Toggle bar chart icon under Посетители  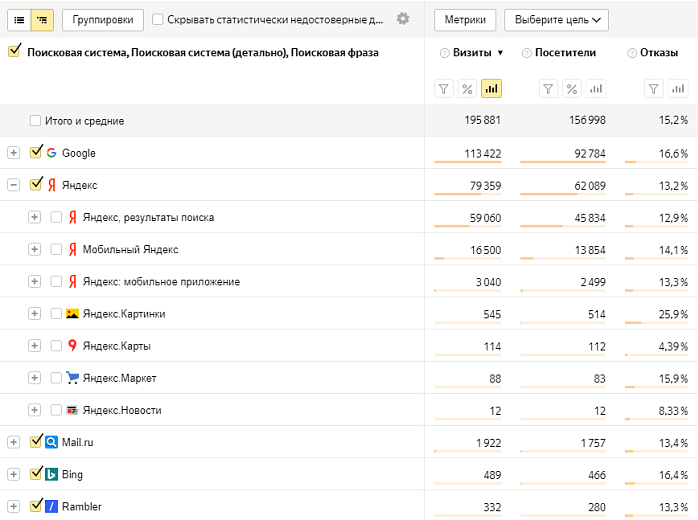click(596, 89)
